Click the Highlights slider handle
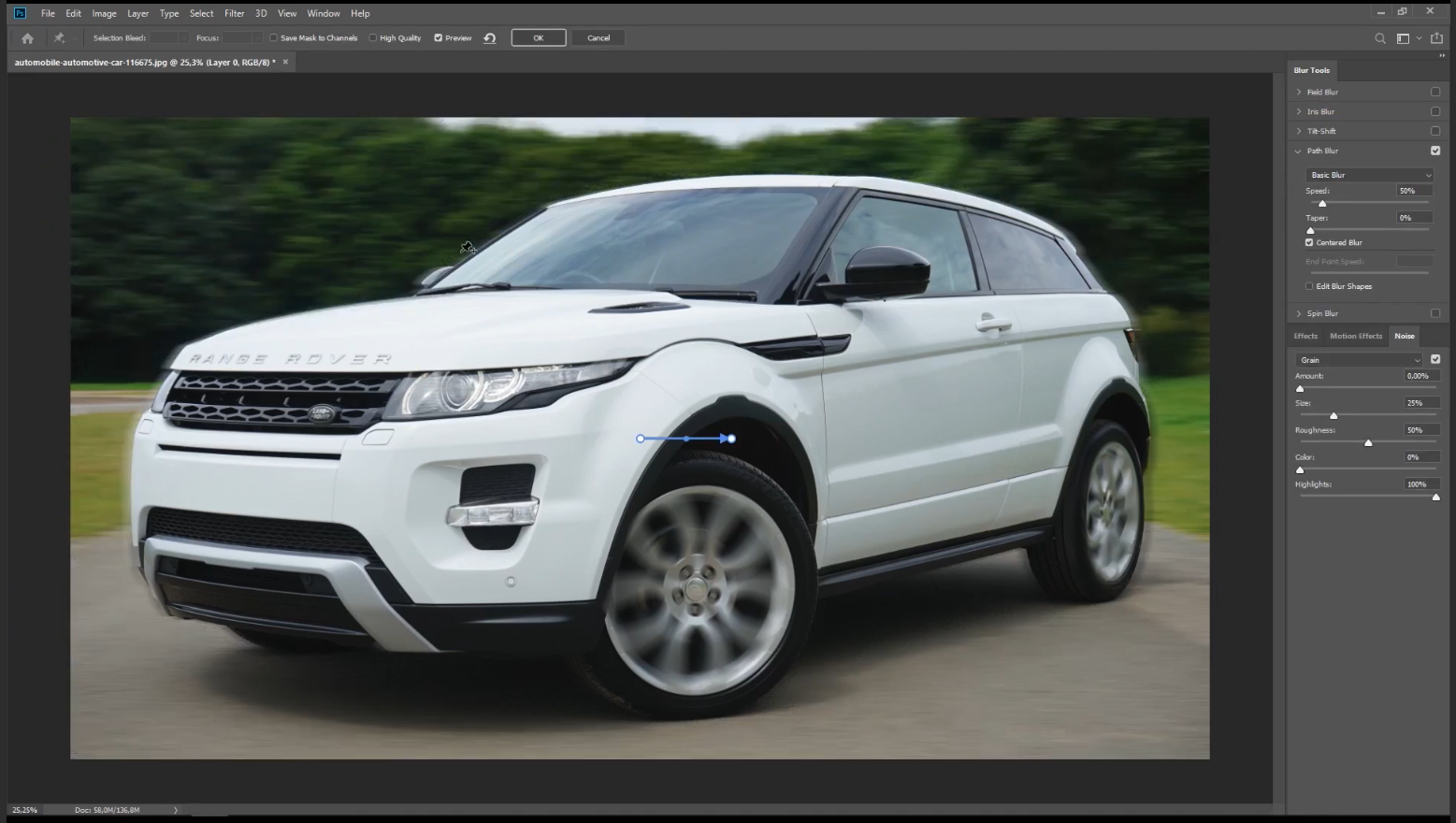The height and width of the screenshot is (823, 1456). tap(1436, 497)
